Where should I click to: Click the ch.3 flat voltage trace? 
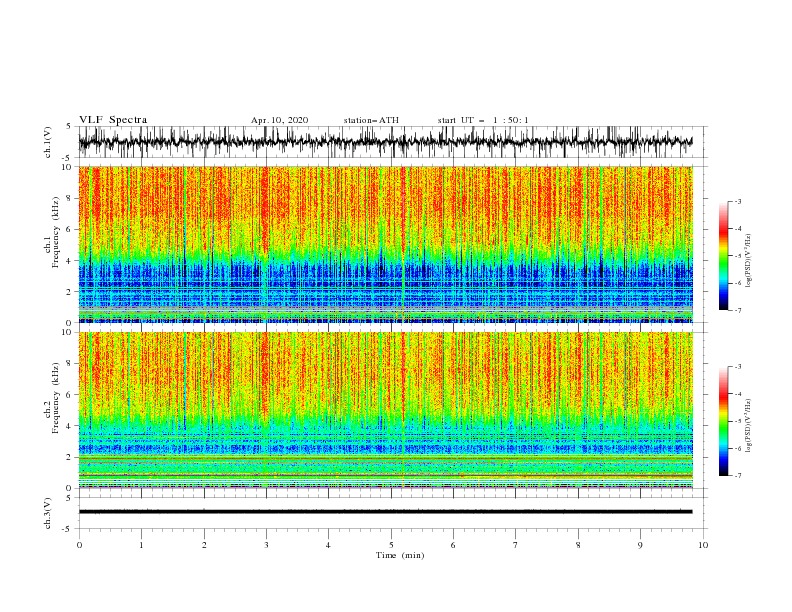point(385,512)
